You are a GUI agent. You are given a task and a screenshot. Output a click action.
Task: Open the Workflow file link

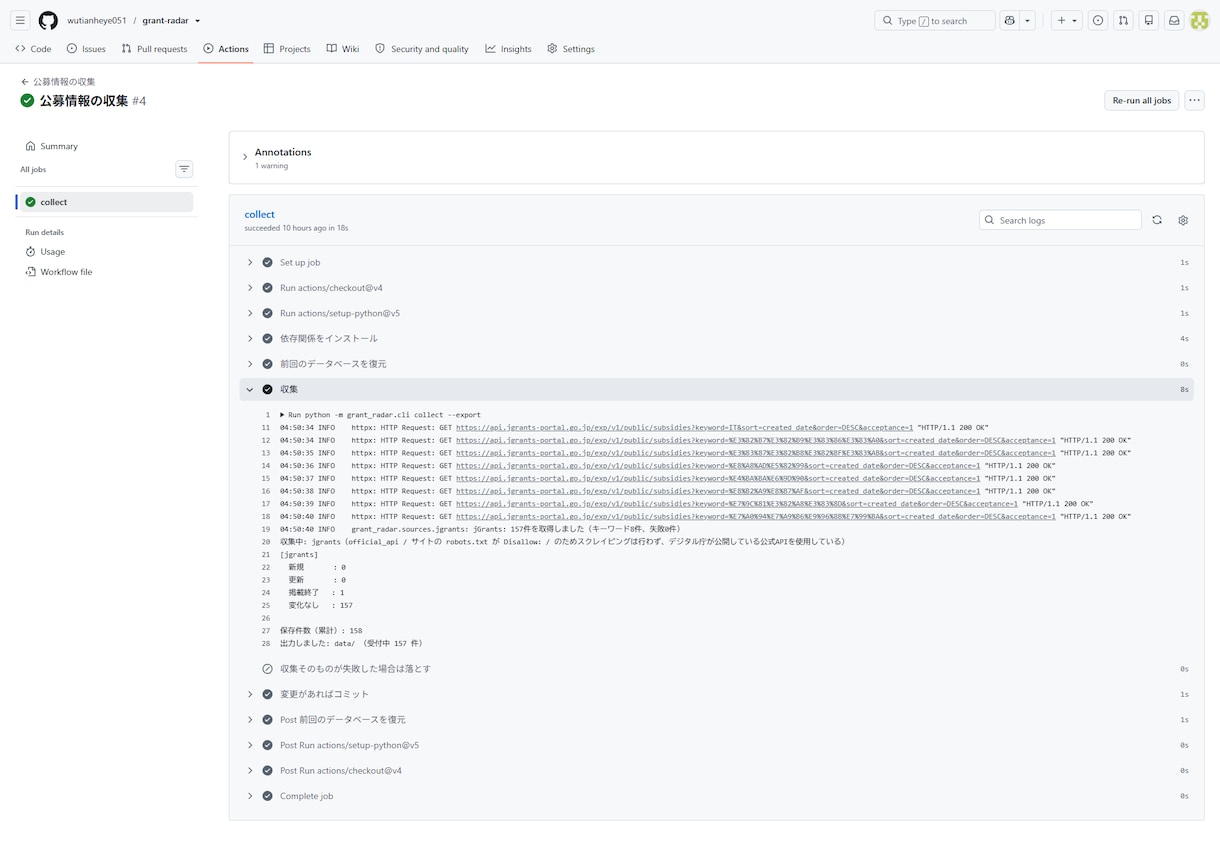[x=106, y=272]
